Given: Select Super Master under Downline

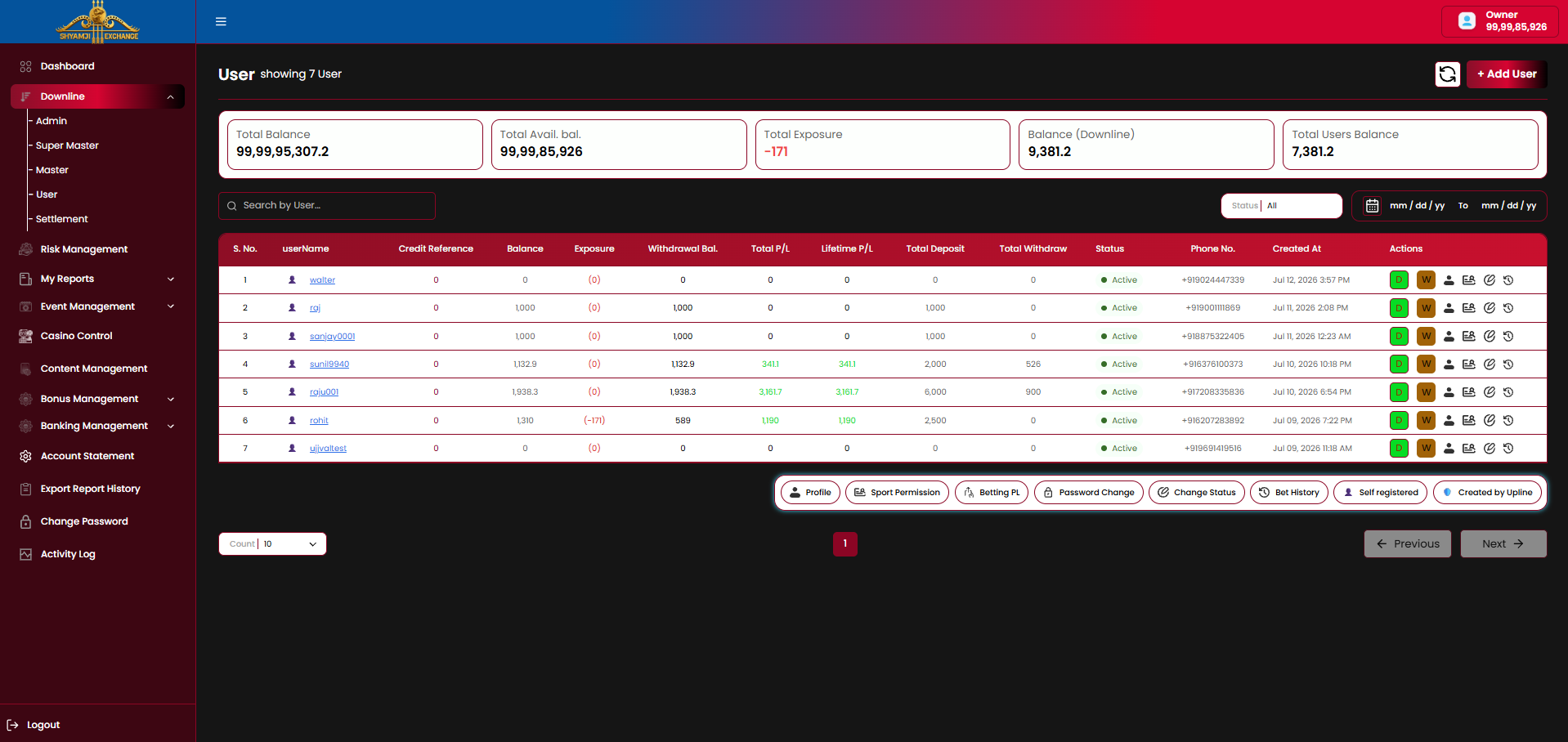Looking at the screenshot, I should tap(67, 145).
